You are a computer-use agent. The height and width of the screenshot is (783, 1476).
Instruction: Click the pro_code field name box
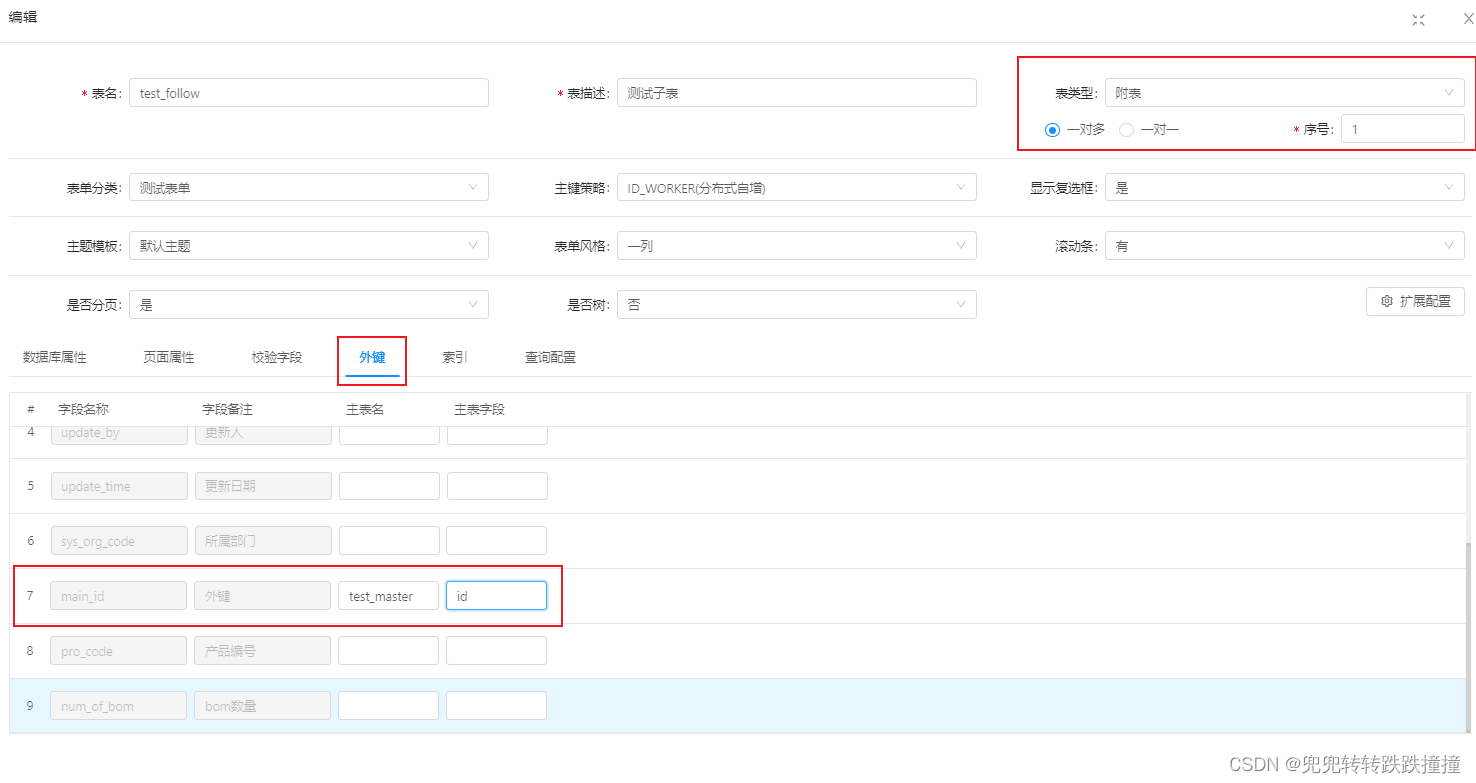(119, 651)
